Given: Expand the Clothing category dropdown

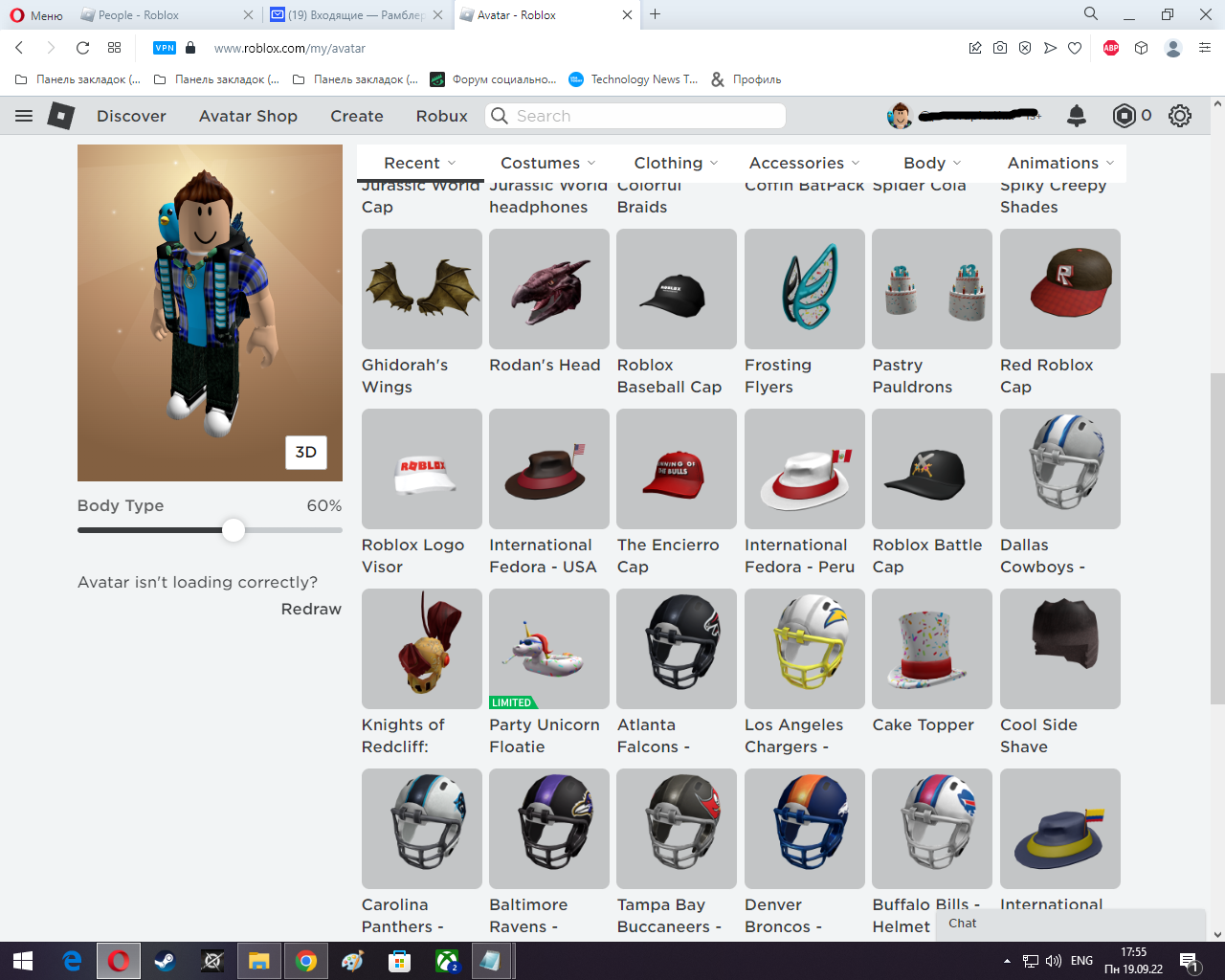Looking at the screenshot, I should (677, 163).
